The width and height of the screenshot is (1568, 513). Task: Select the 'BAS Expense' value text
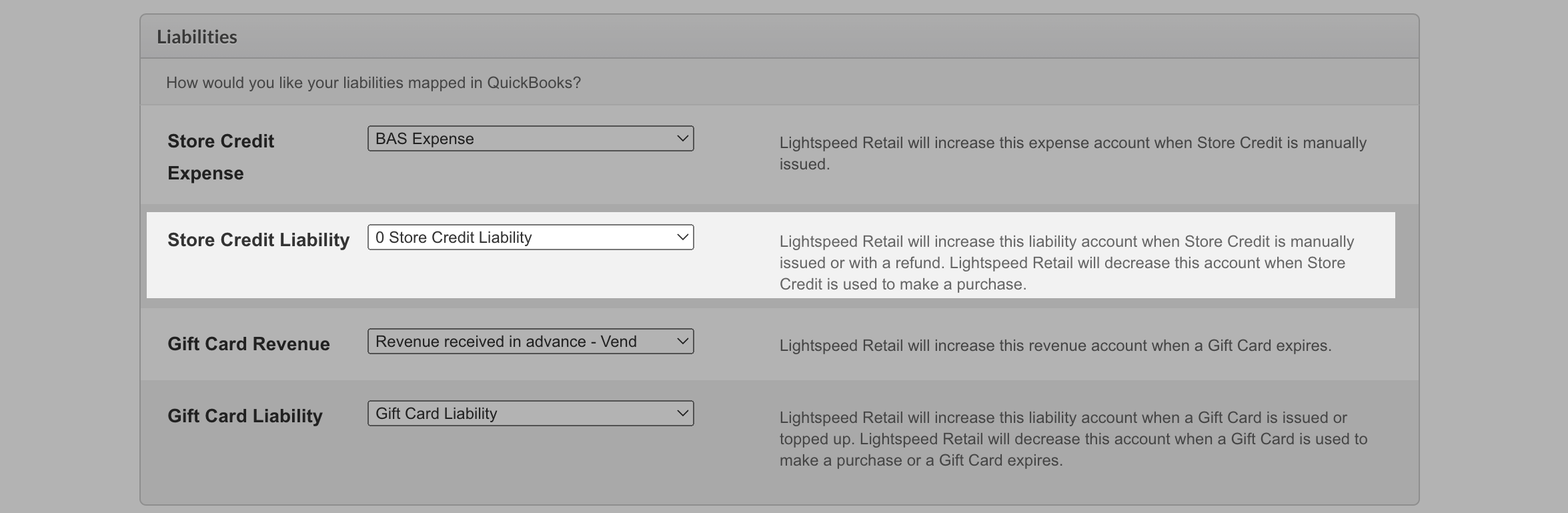(x=425, y=139)
